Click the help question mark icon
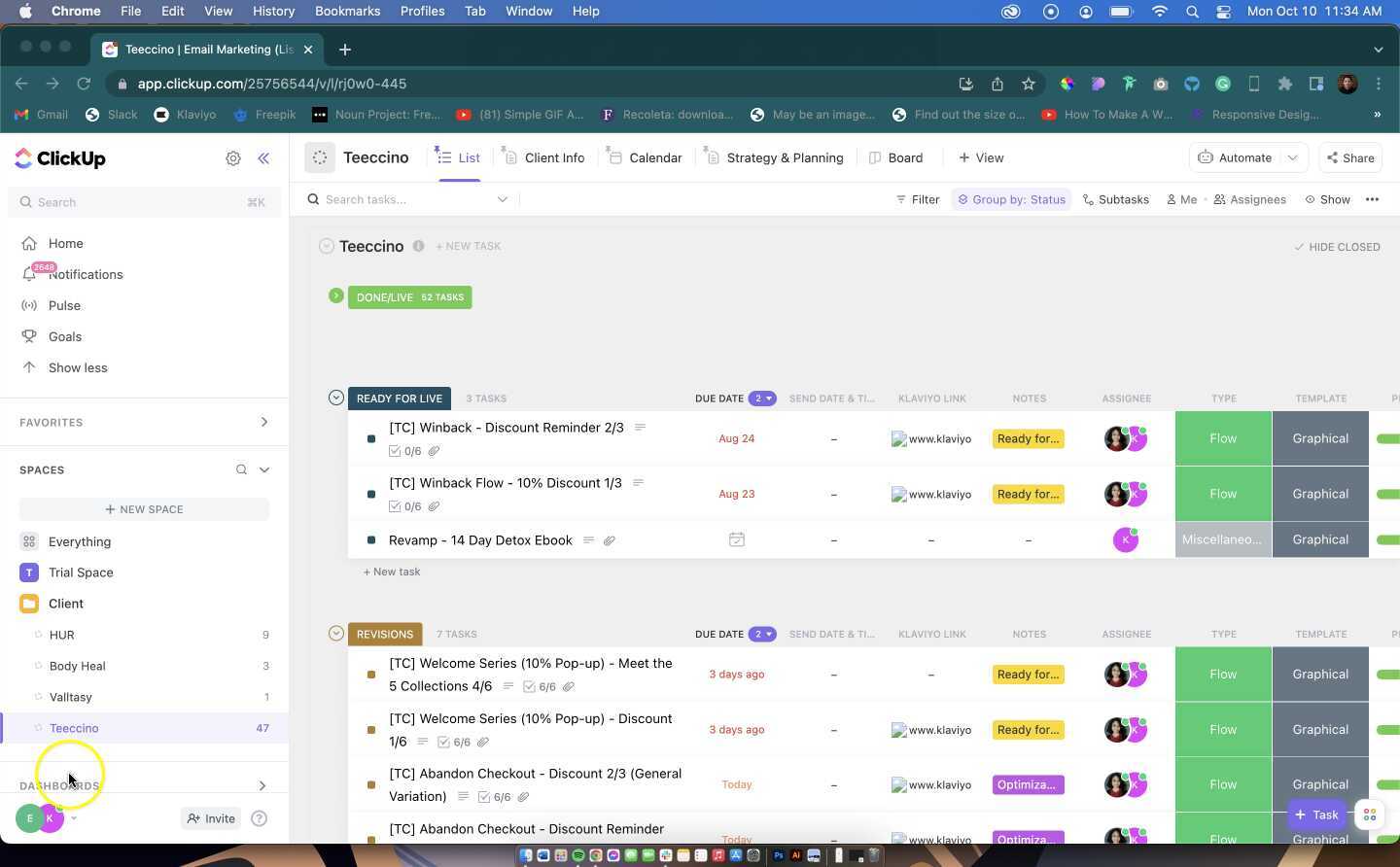The width and height of the screenshot is (1400, 867). tap(259, 818)
